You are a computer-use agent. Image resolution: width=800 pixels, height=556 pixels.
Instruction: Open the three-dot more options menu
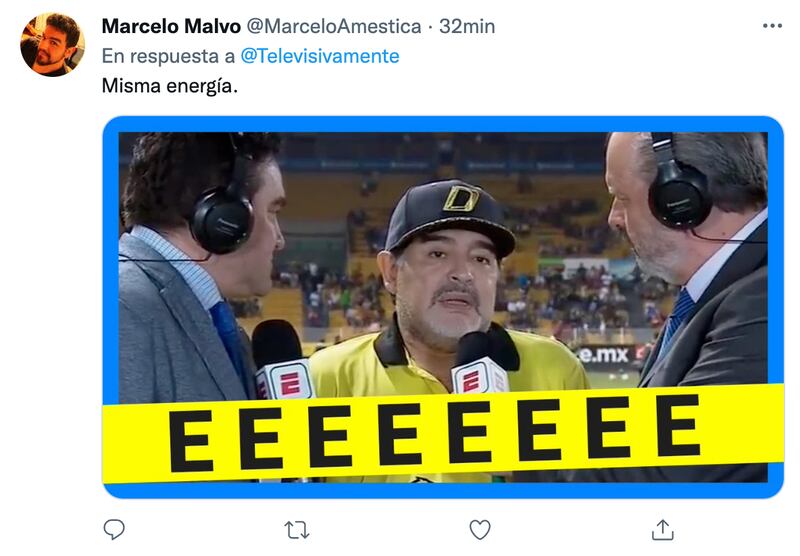pyautogui.click(x=772, y=26)
